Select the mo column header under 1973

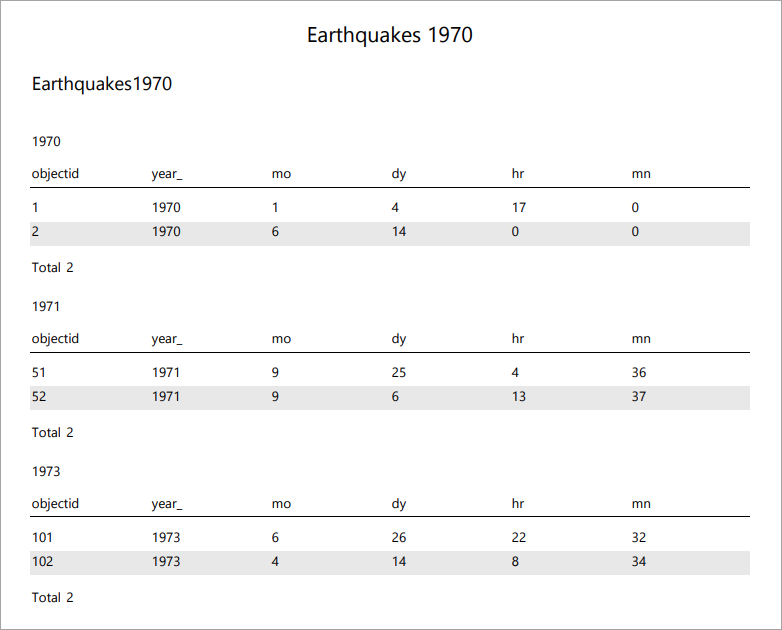click(x=281, y=504)
